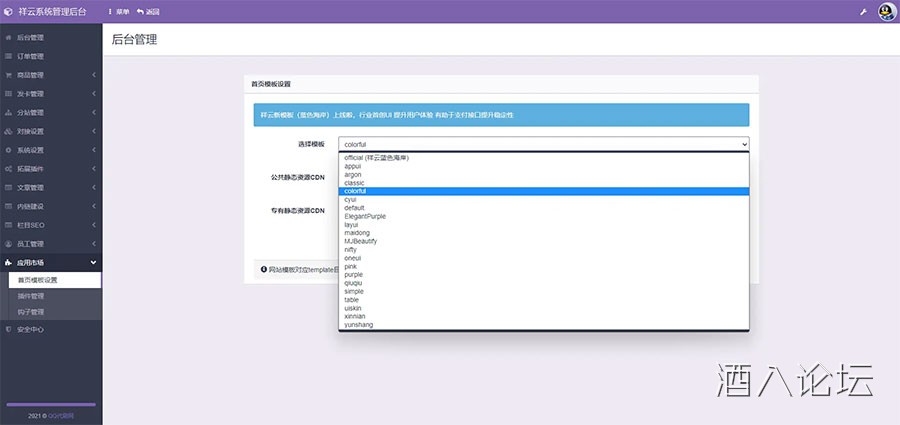Click the 菜单 toggle icon in header
Image resolution: width=900 pixels, height=425 pixels.
(119, 11)
